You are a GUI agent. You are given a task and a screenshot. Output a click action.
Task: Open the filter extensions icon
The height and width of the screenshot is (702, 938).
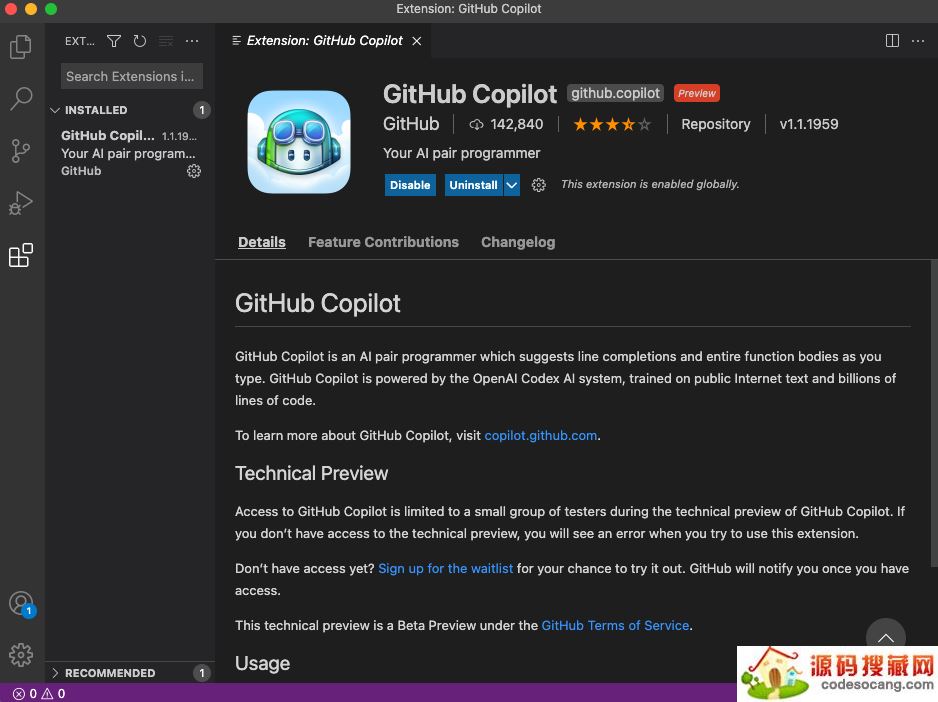coord(113,41)
